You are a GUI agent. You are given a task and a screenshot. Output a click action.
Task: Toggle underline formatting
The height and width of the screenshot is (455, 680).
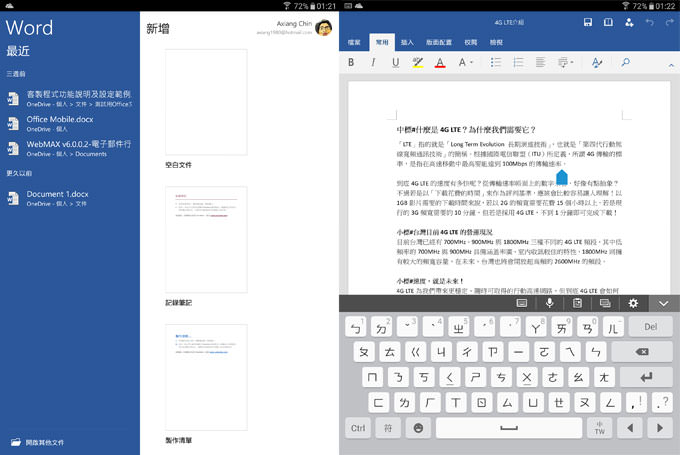click(395, 62)
